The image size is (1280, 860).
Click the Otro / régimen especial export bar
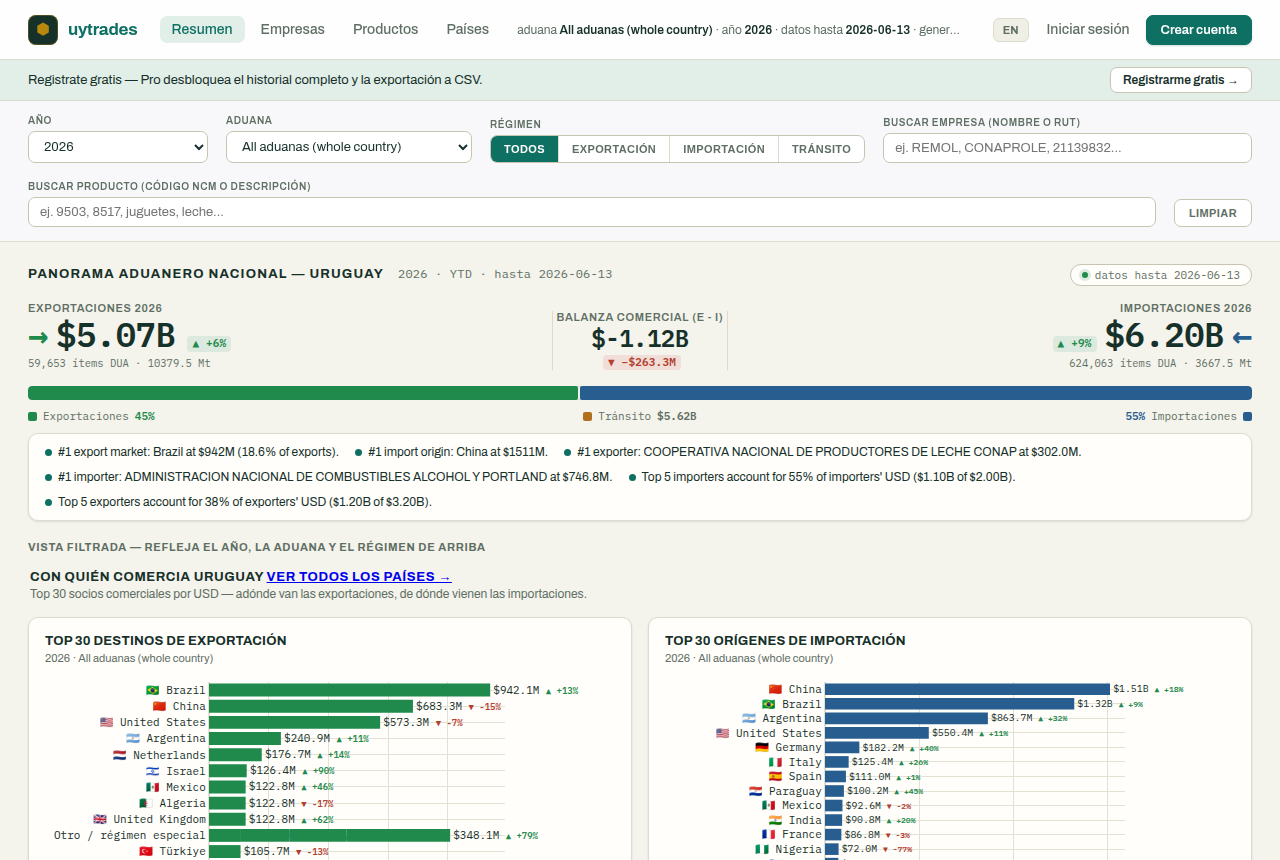(x=330, y=835)
